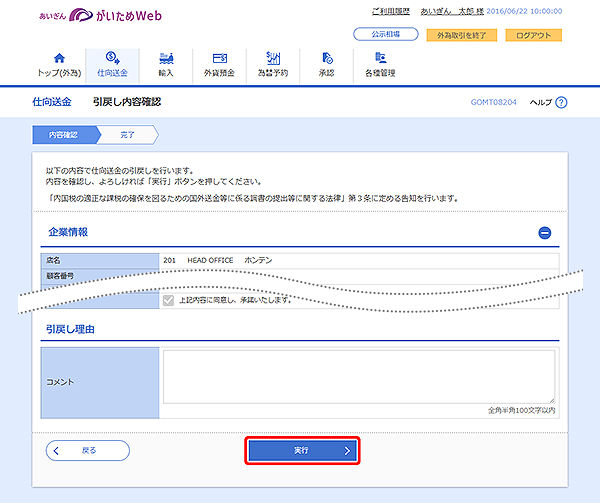Viewport: 600px width, 503px height.
Task: Click the ヘルプ question mark icon
Action: 561,103
